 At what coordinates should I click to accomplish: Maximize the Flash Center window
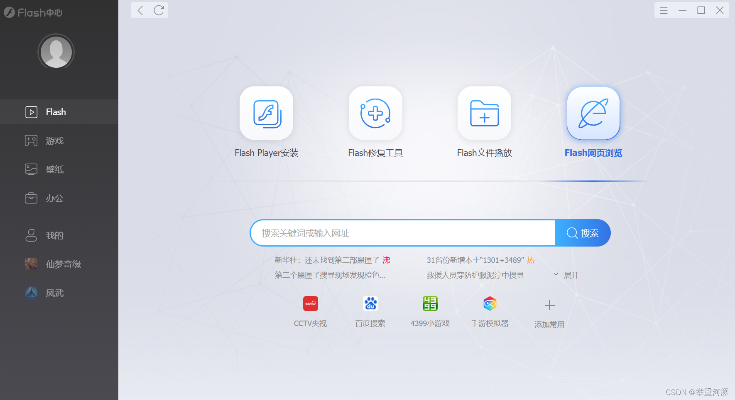pyautogui.click(x=701, y=10)
